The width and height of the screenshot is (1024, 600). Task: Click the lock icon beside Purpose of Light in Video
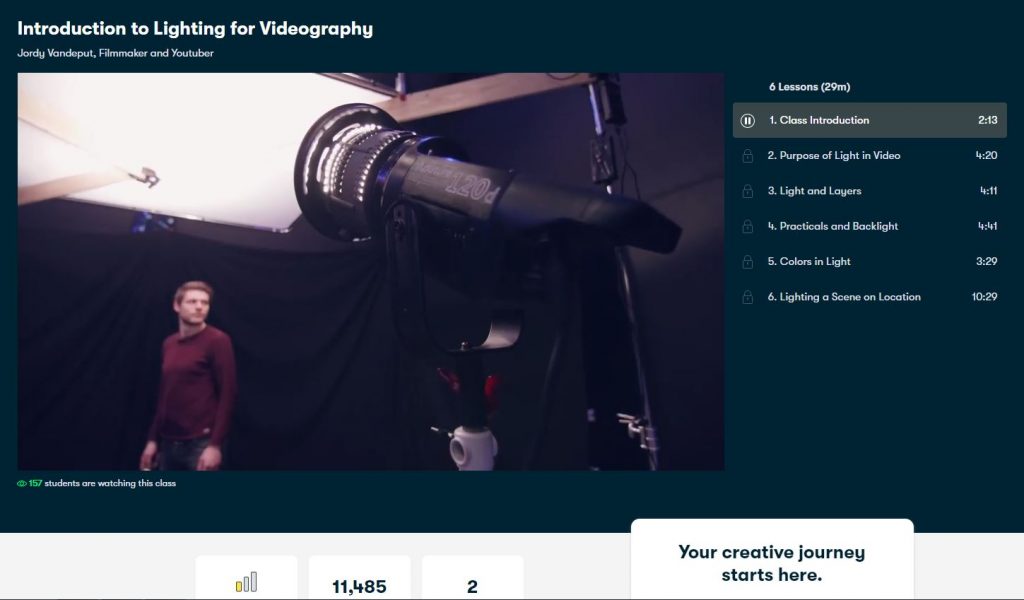pos(747,156)
